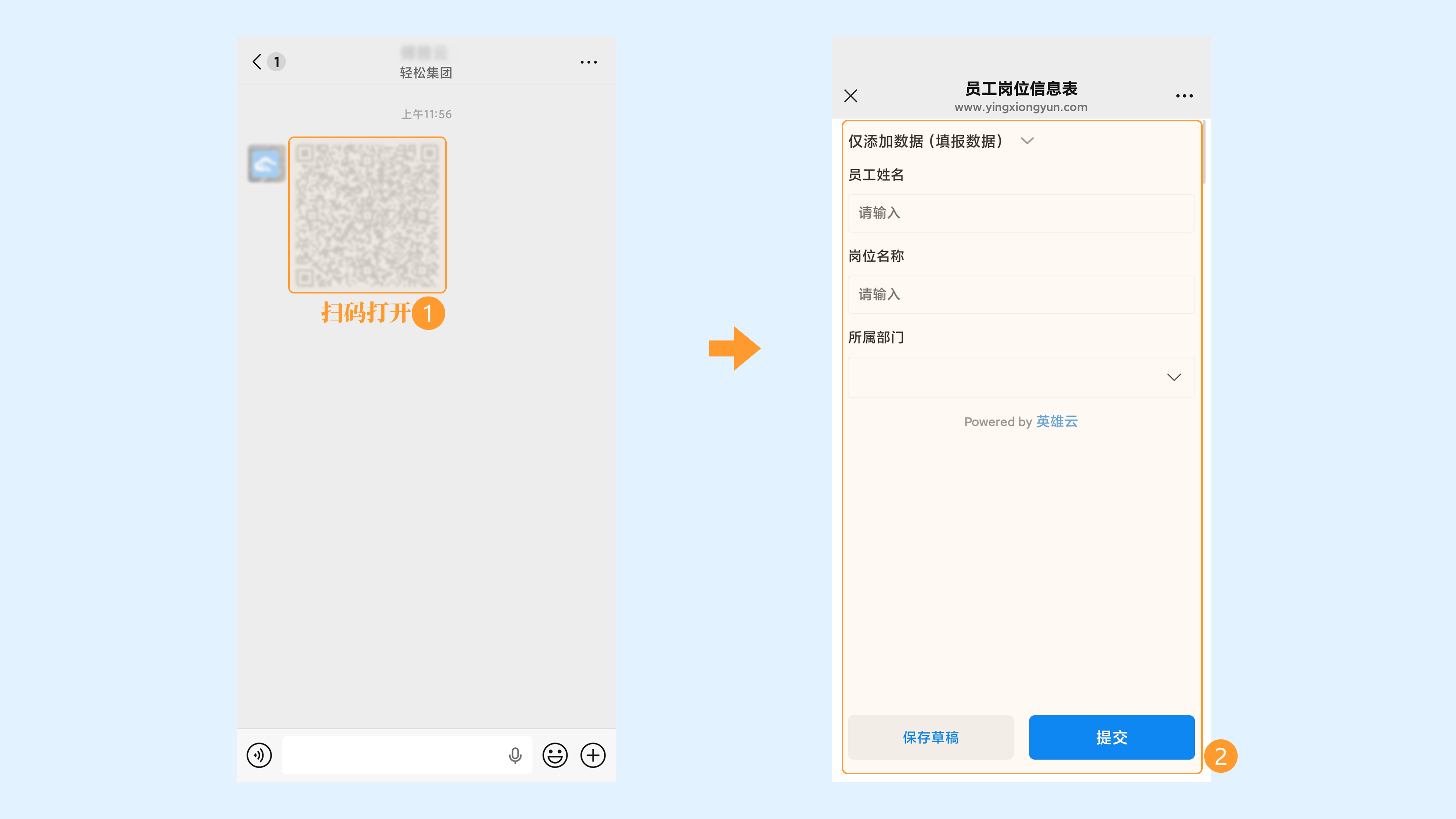
Task: Open the 所属部门 dropdown
Action: click(x=1021, y=377)
